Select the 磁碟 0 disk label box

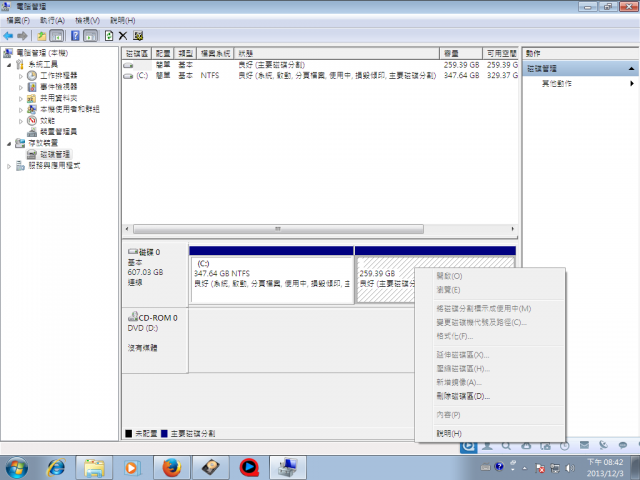point(155,275)
